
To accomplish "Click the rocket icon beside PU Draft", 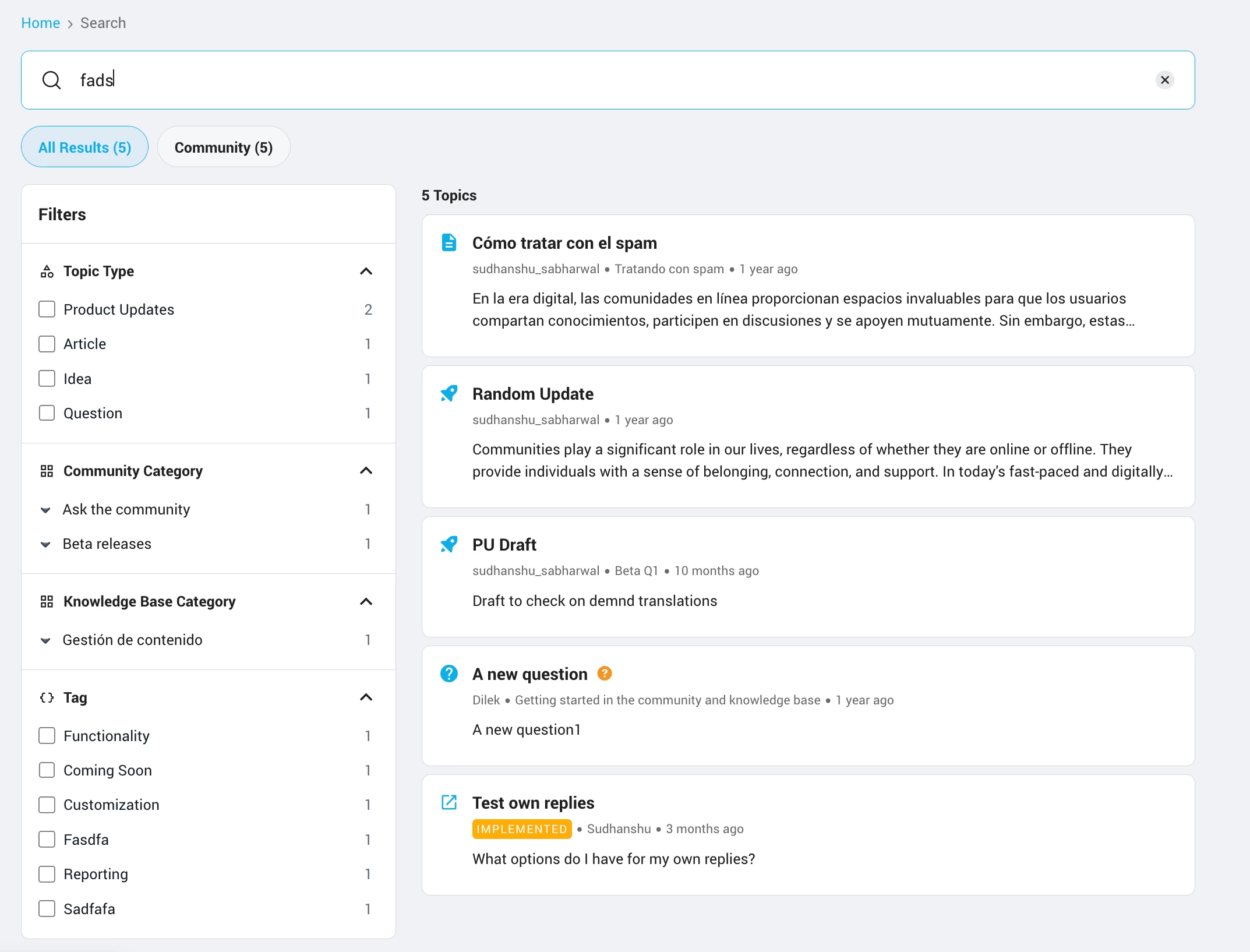I will tap(449, 545).
